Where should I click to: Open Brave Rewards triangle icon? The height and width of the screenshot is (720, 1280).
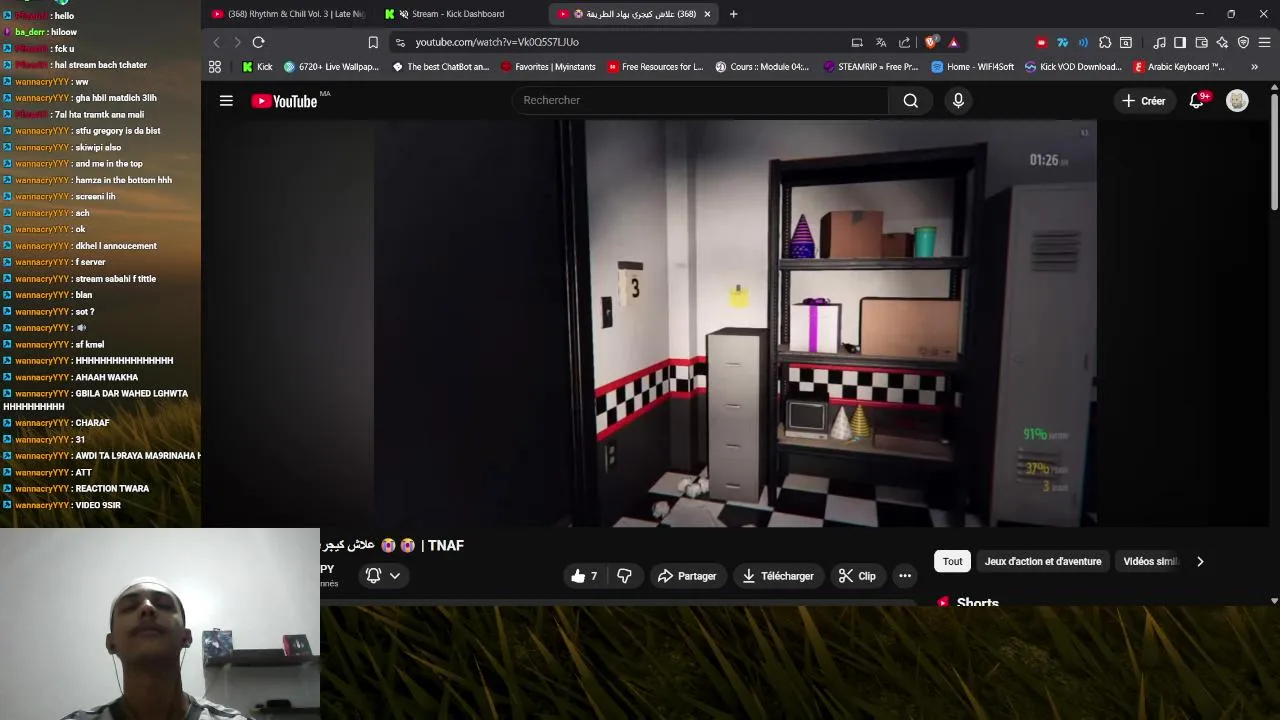pos(953,42)
